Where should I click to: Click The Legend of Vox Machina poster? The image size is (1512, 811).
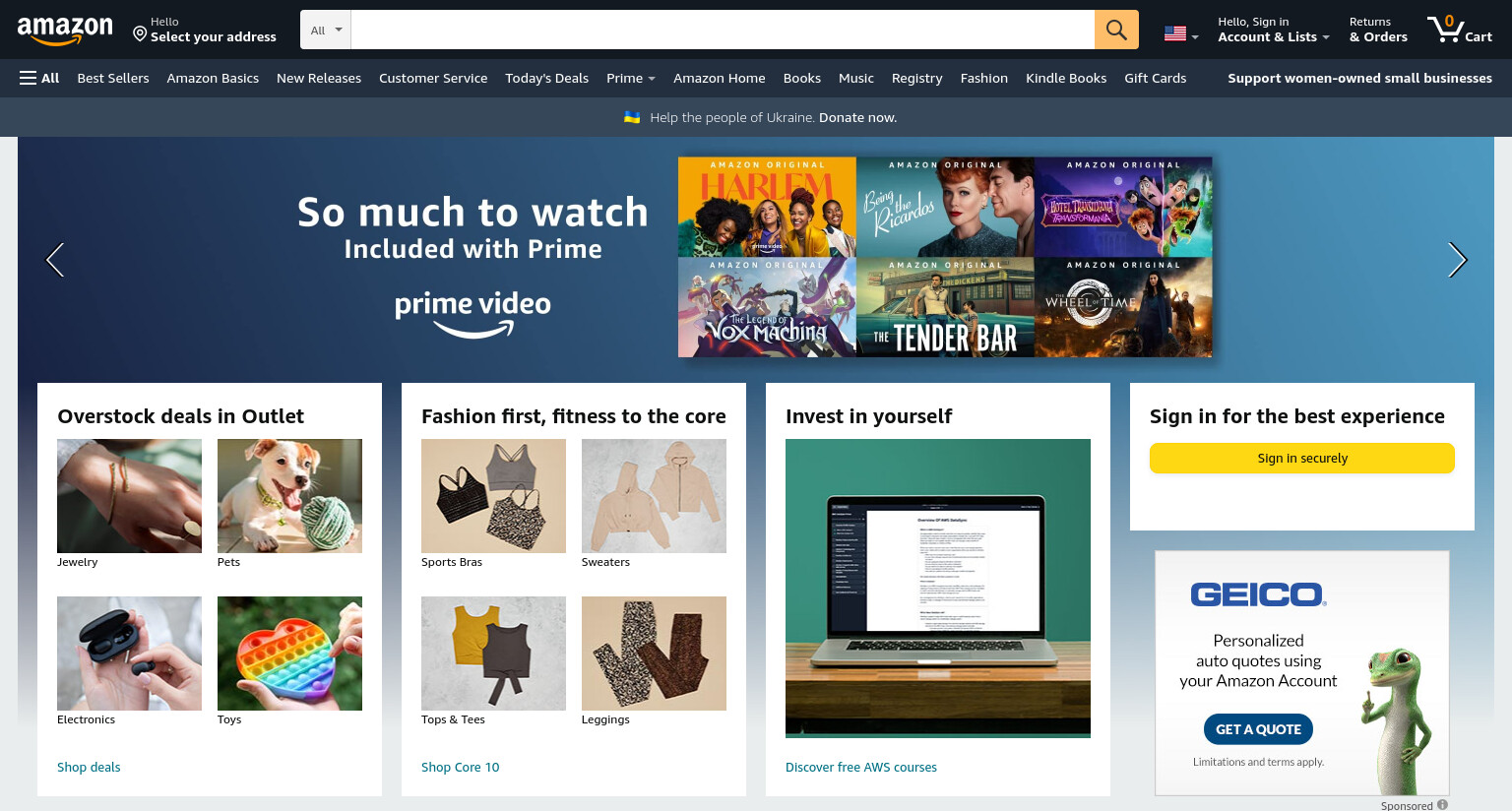tap(767, 307)
